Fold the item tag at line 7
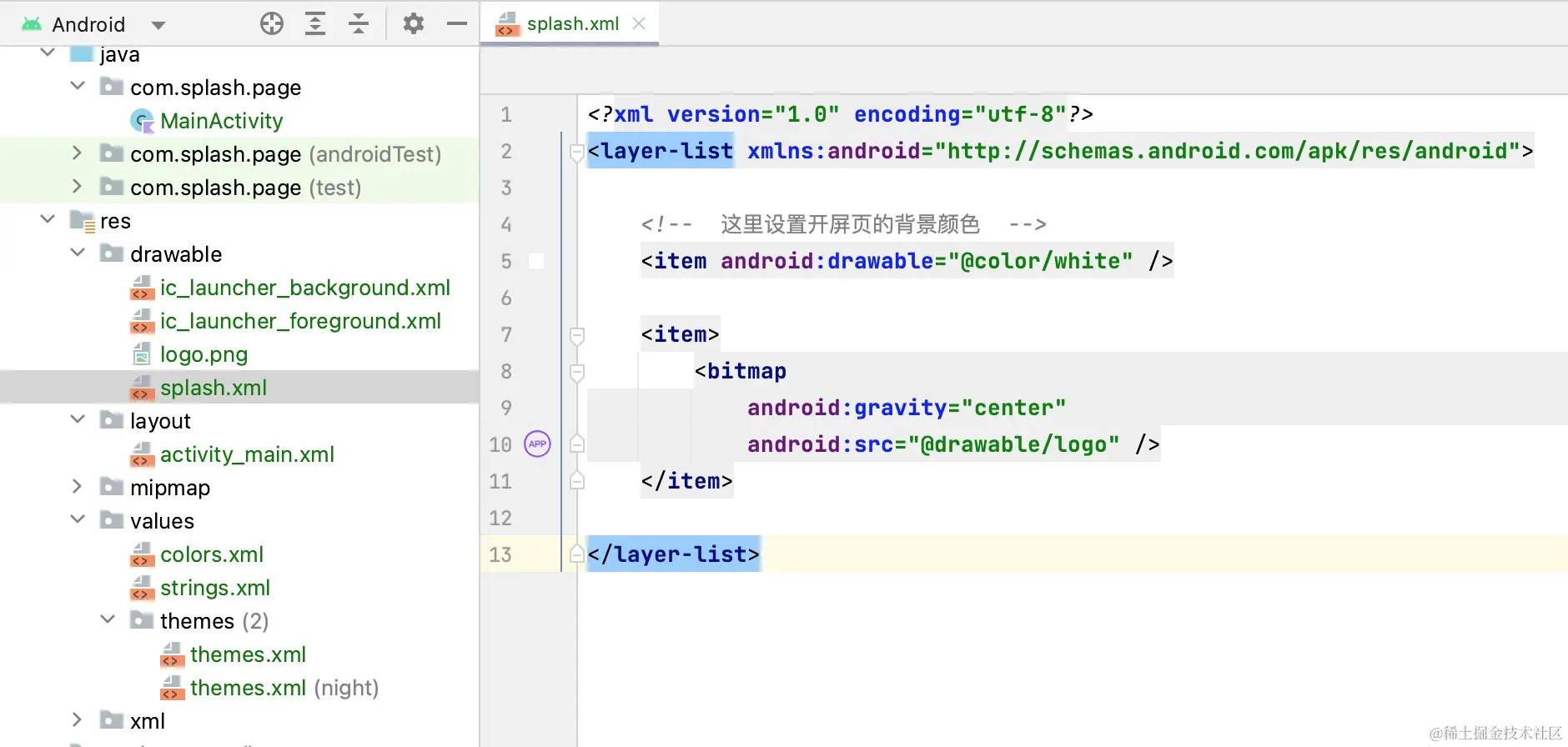 click(x=576, y=335)
